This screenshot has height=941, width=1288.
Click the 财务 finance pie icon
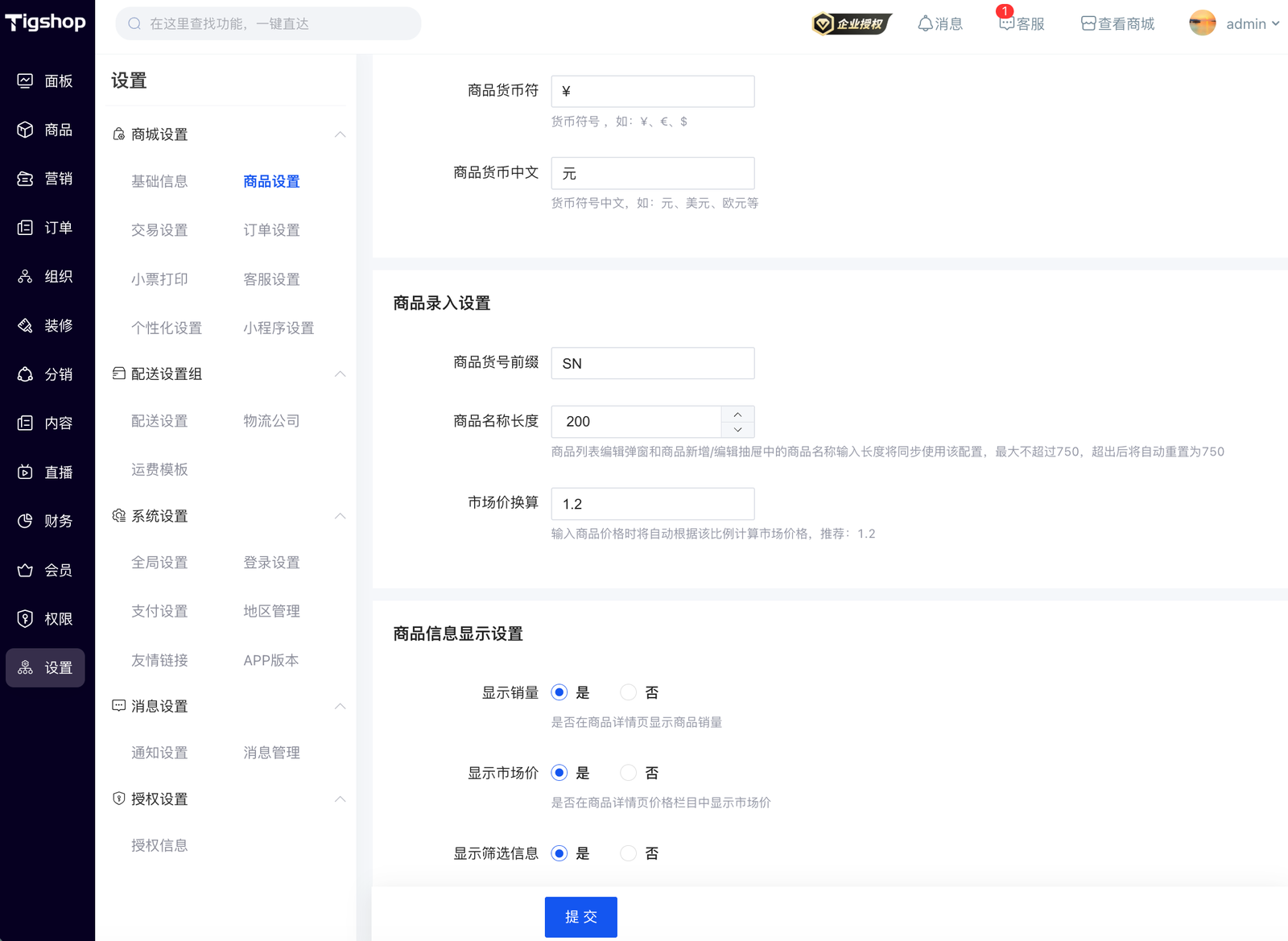[26, 521]
